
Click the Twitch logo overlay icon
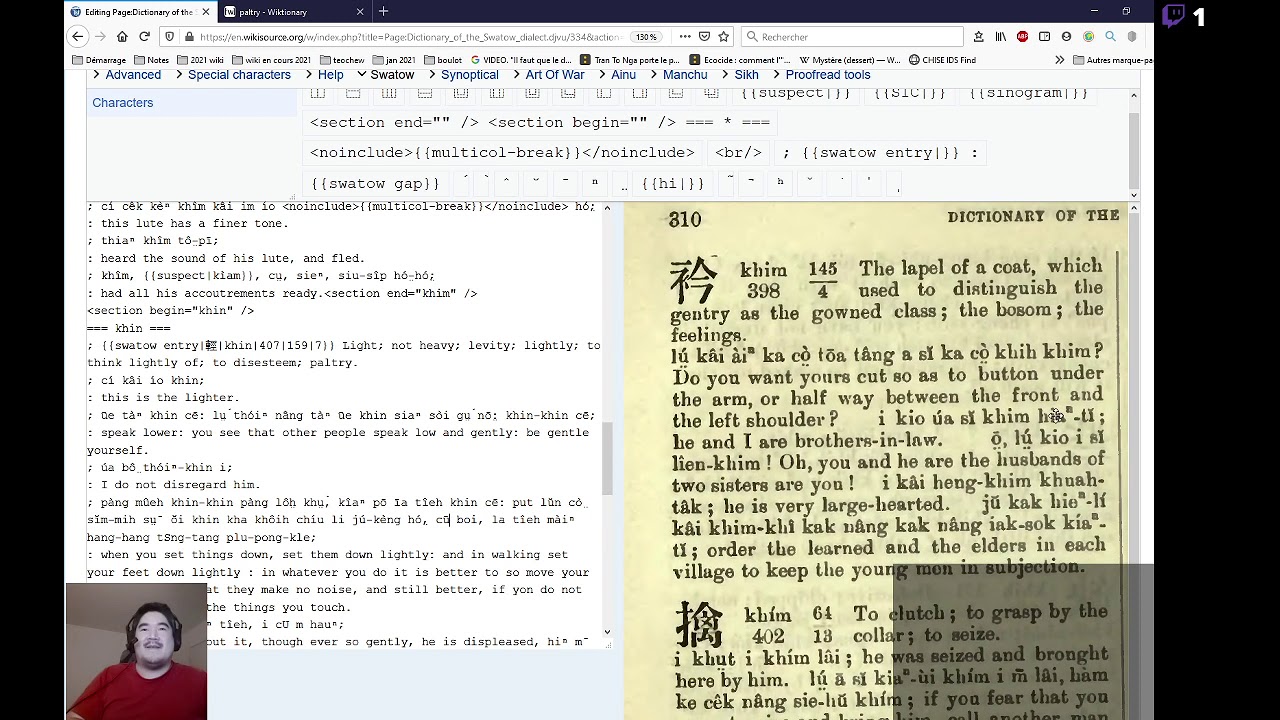[x=1173, y=16]
